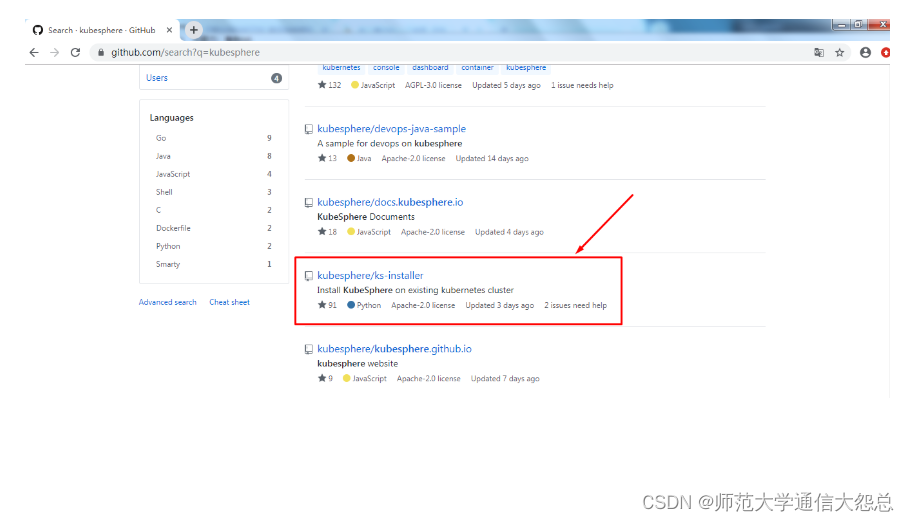Screen dimensions: 909x521
Task: Click 'Install KubeSphere on existing kubernetes cluster' text
Action: click(x=415, y=290)
